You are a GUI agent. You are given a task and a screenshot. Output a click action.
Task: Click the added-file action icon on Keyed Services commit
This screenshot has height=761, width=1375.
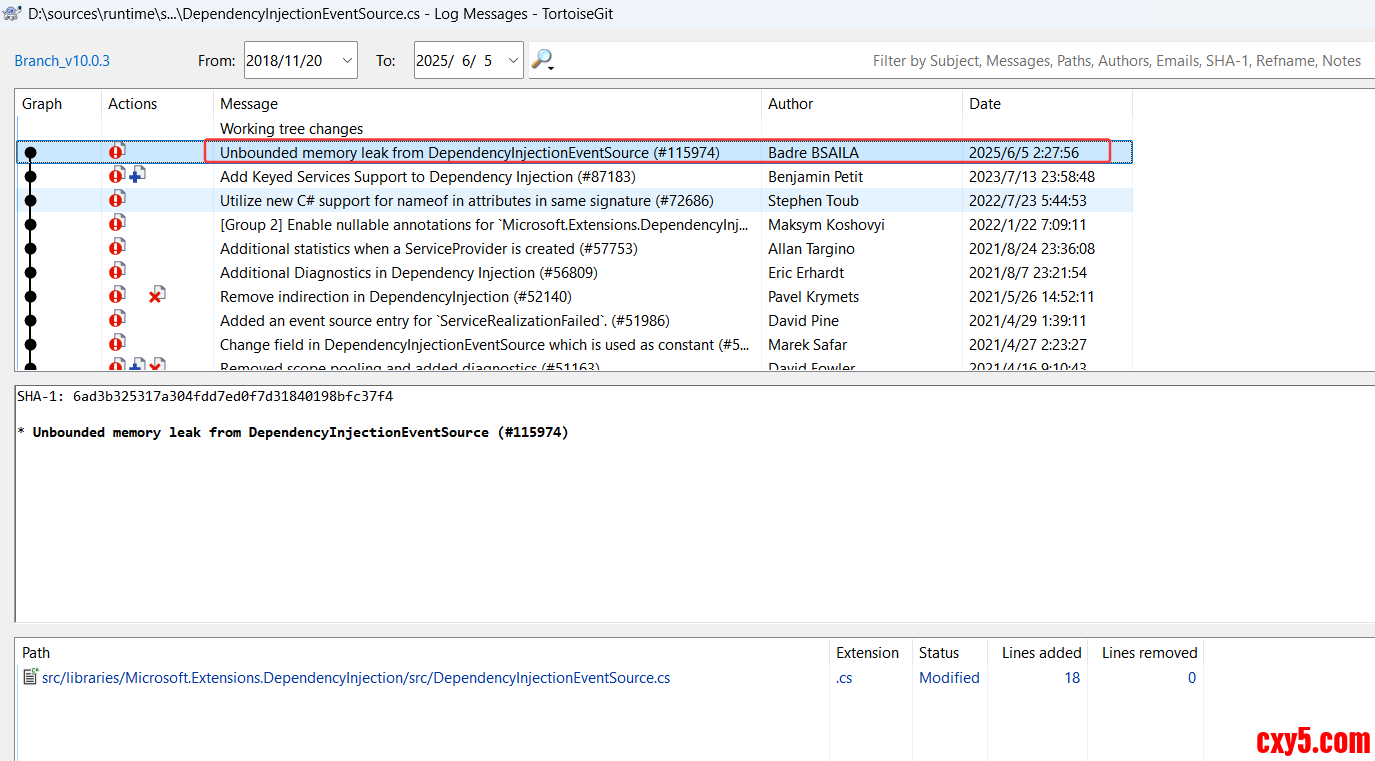[x=138, y=176]
